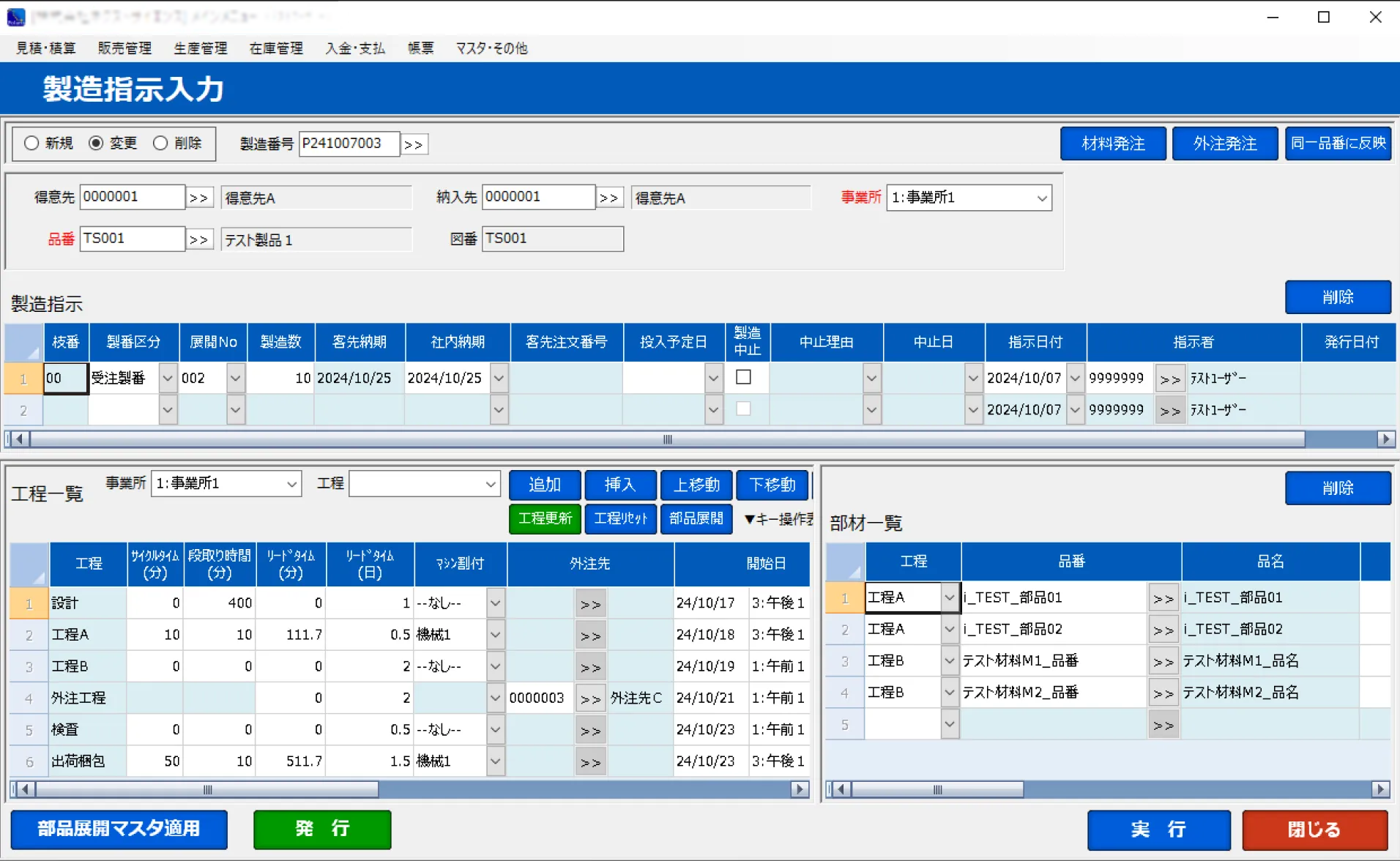Open 生産管理 menu
1400x861 pixels.
tap(201, 48)
